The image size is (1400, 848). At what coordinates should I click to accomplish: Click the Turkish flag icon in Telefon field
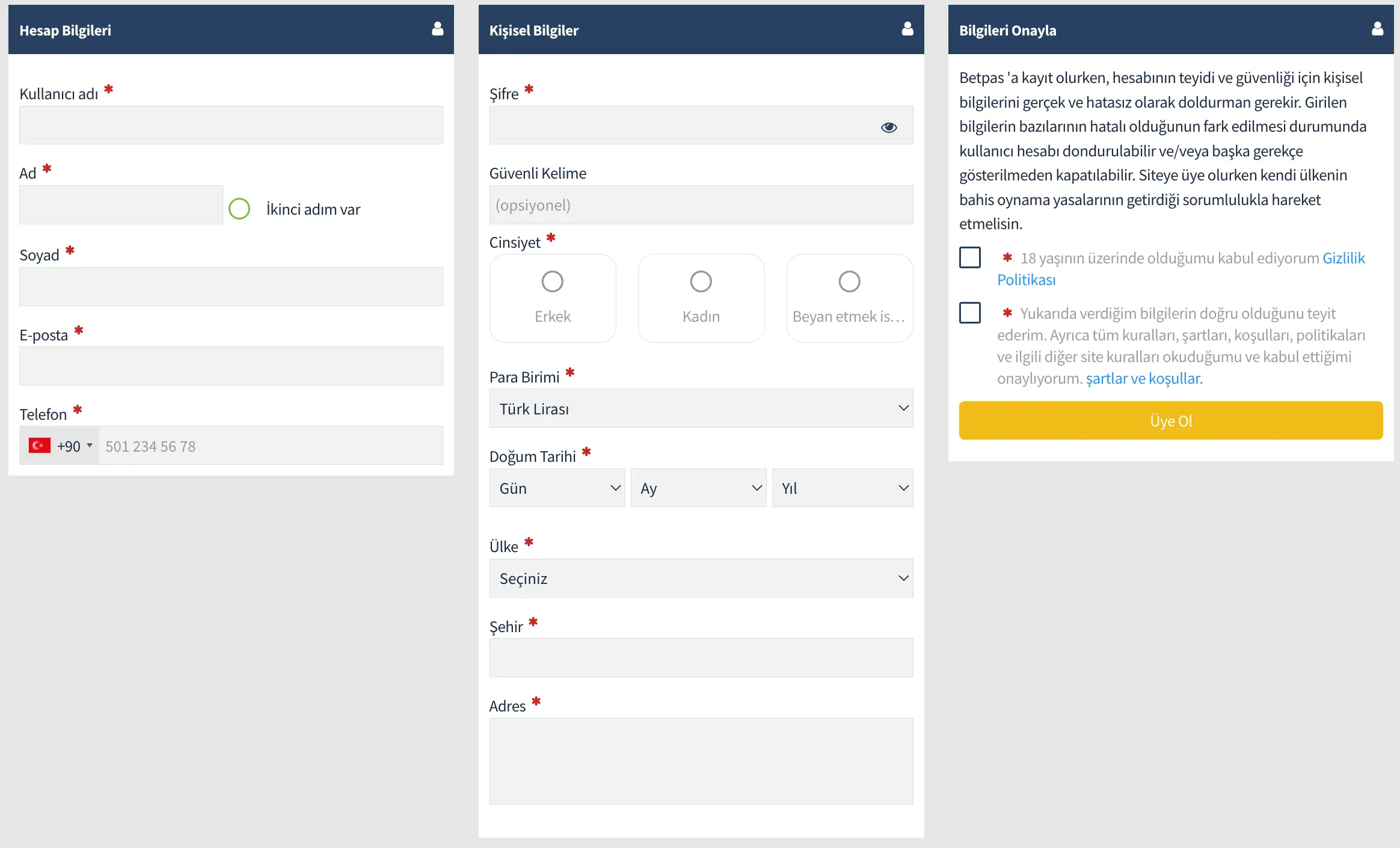(40, 446)
